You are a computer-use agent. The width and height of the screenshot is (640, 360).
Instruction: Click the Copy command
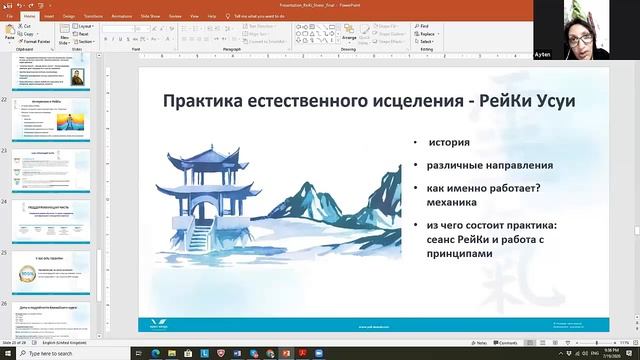click(26, 34)
